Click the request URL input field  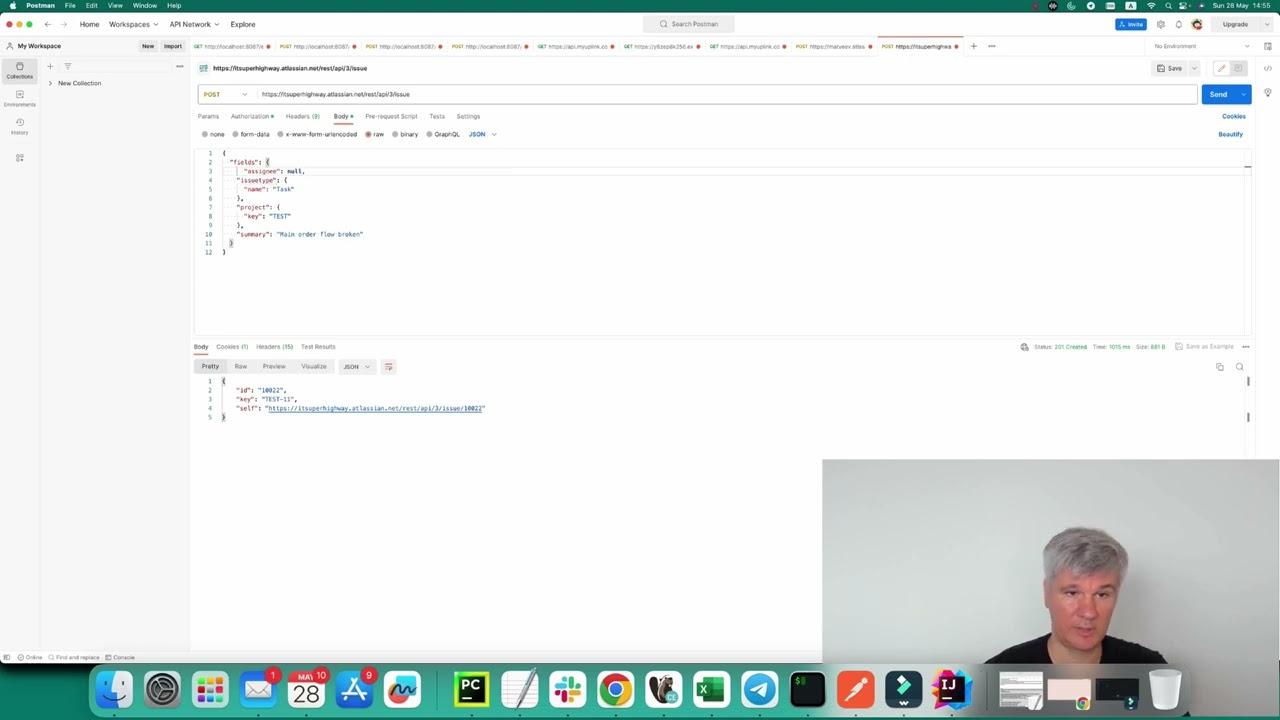(x=725, y=94)
